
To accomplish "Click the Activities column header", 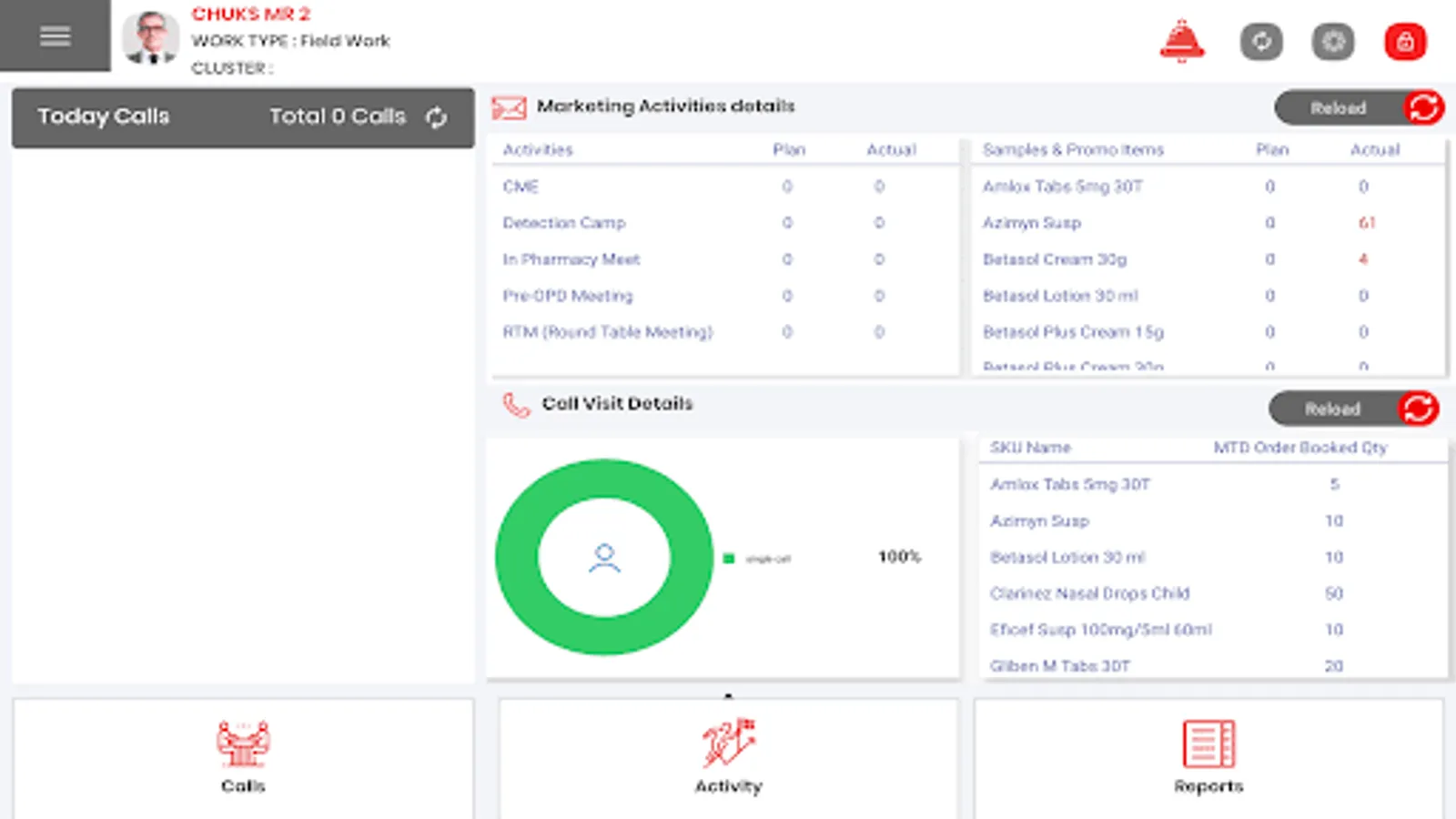I will (x=538, y=149).
